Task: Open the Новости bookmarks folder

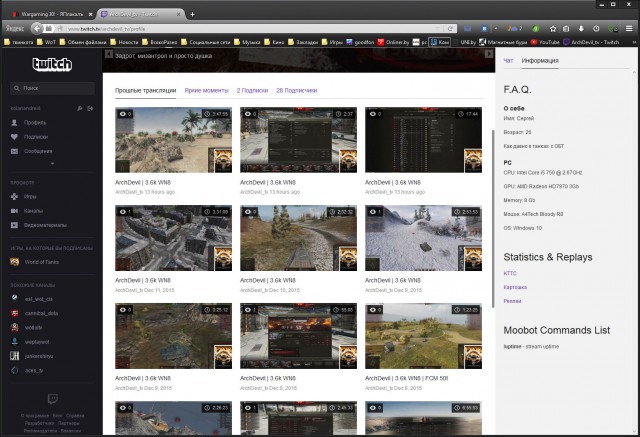Action: click(x=124, y=42)
